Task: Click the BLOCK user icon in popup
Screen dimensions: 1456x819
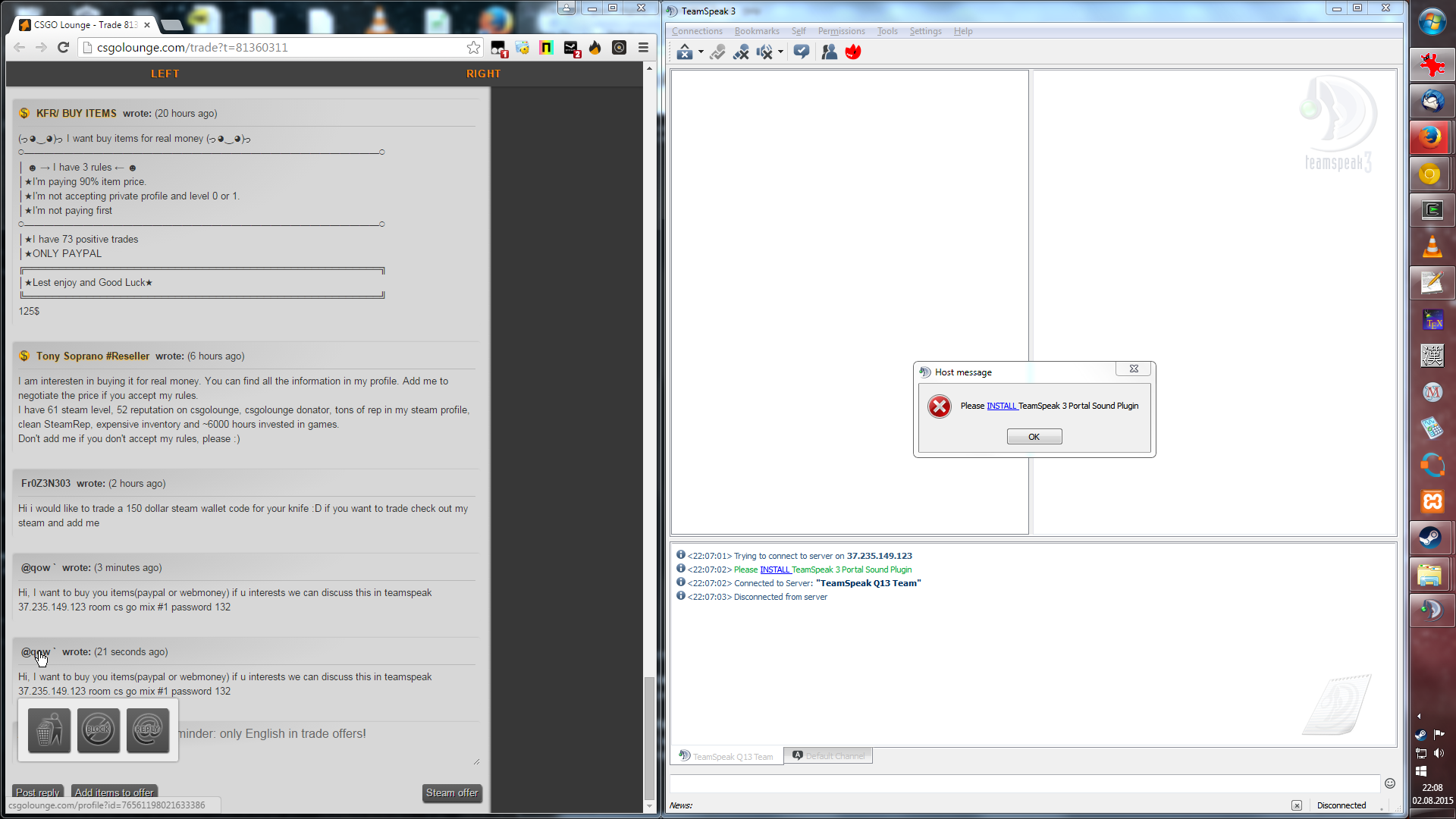Action: pyautogui.click(x=99, y=730)
